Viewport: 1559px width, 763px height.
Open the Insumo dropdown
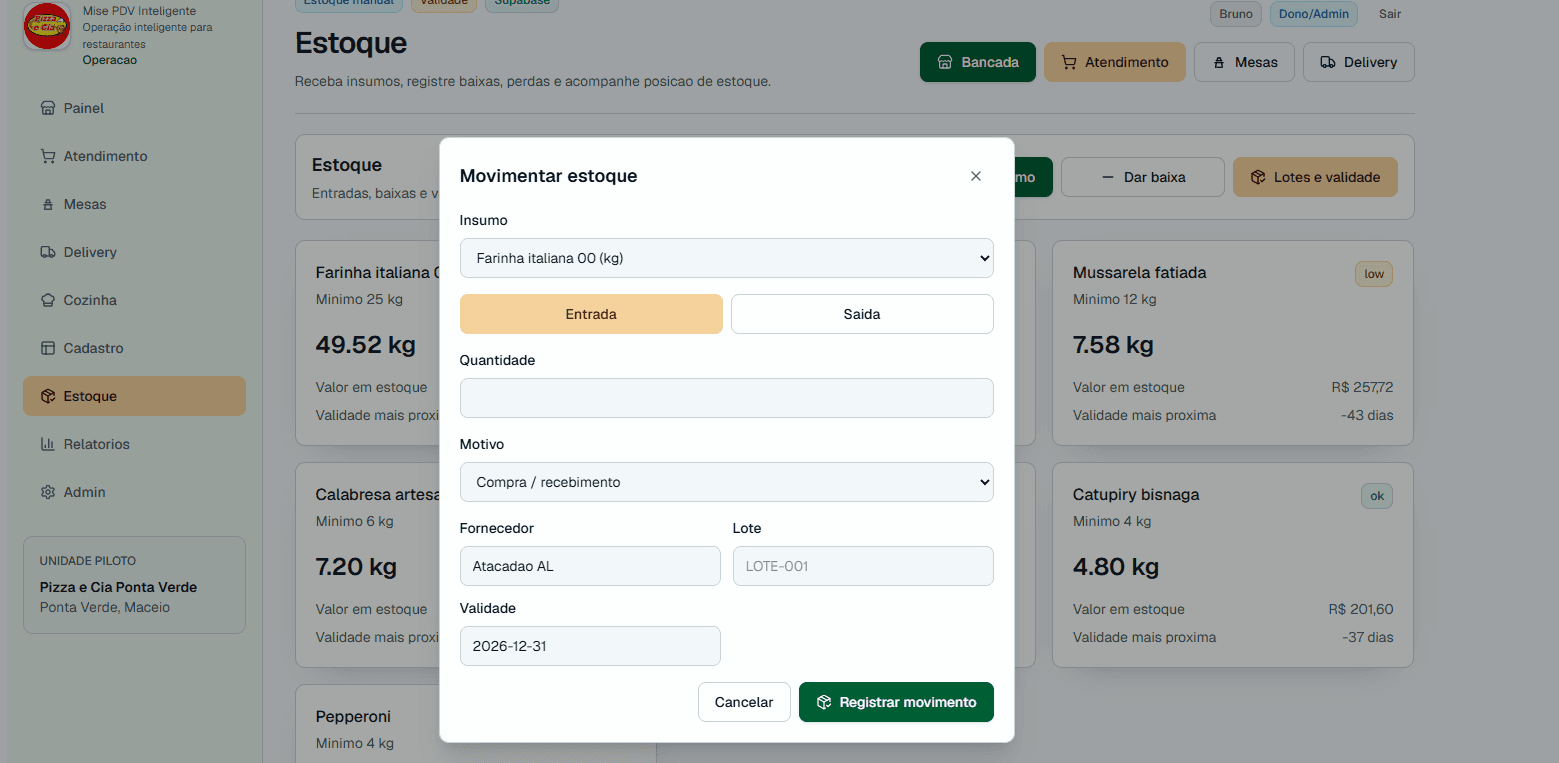(726, 258)
